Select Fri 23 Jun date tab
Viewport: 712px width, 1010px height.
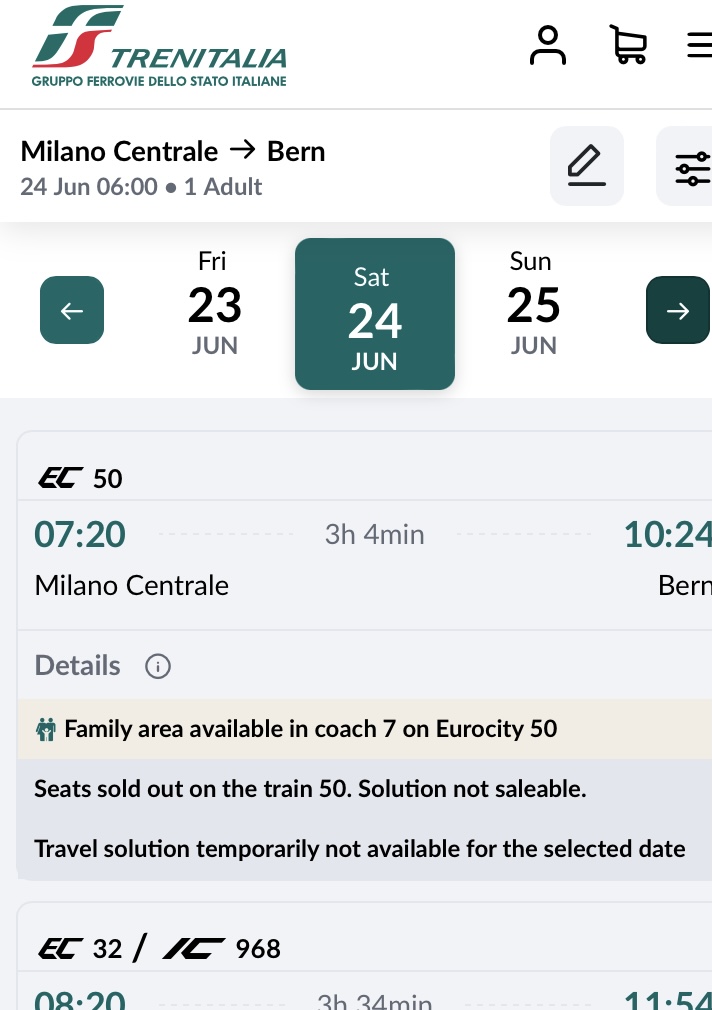pos(215,303)
